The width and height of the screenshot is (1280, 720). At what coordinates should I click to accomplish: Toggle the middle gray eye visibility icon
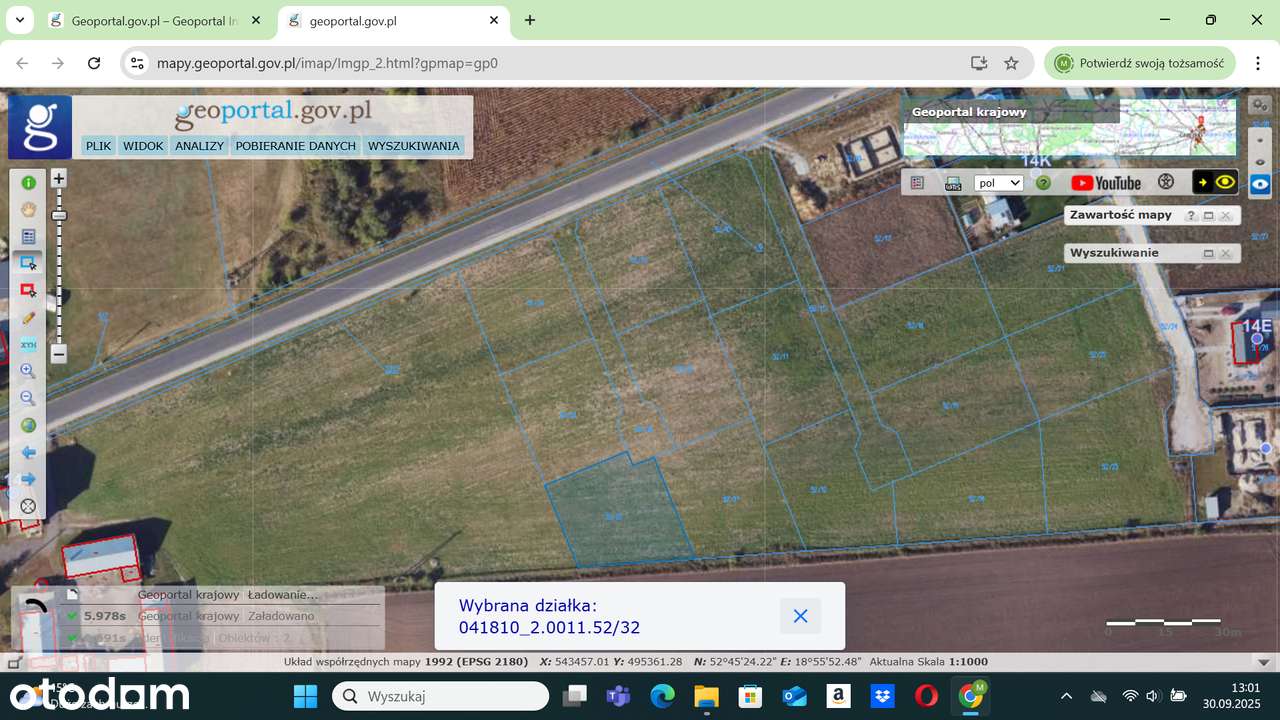[x=1260, y=161]
